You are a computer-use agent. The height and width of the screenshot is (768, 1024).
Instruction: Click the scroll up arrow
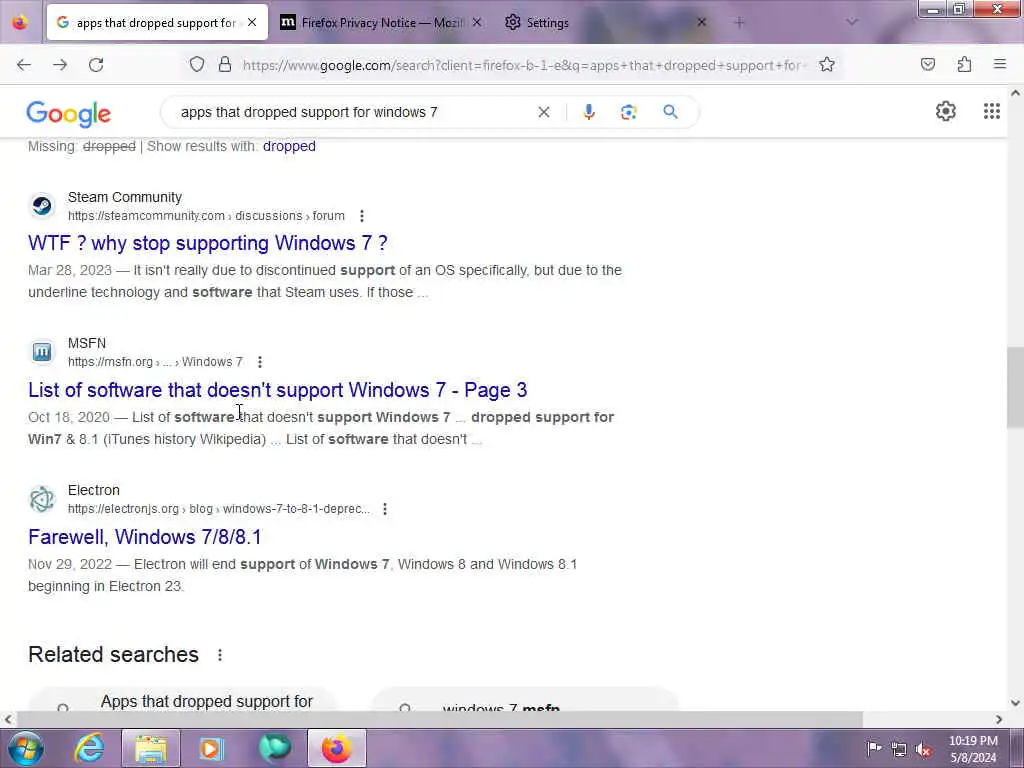1015,93
